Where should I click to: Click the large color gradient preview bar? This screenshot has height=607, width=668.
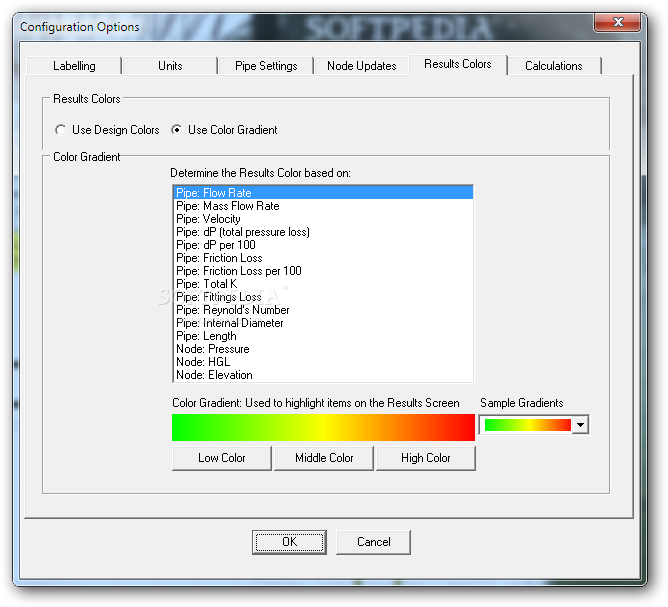click(323, 427)
